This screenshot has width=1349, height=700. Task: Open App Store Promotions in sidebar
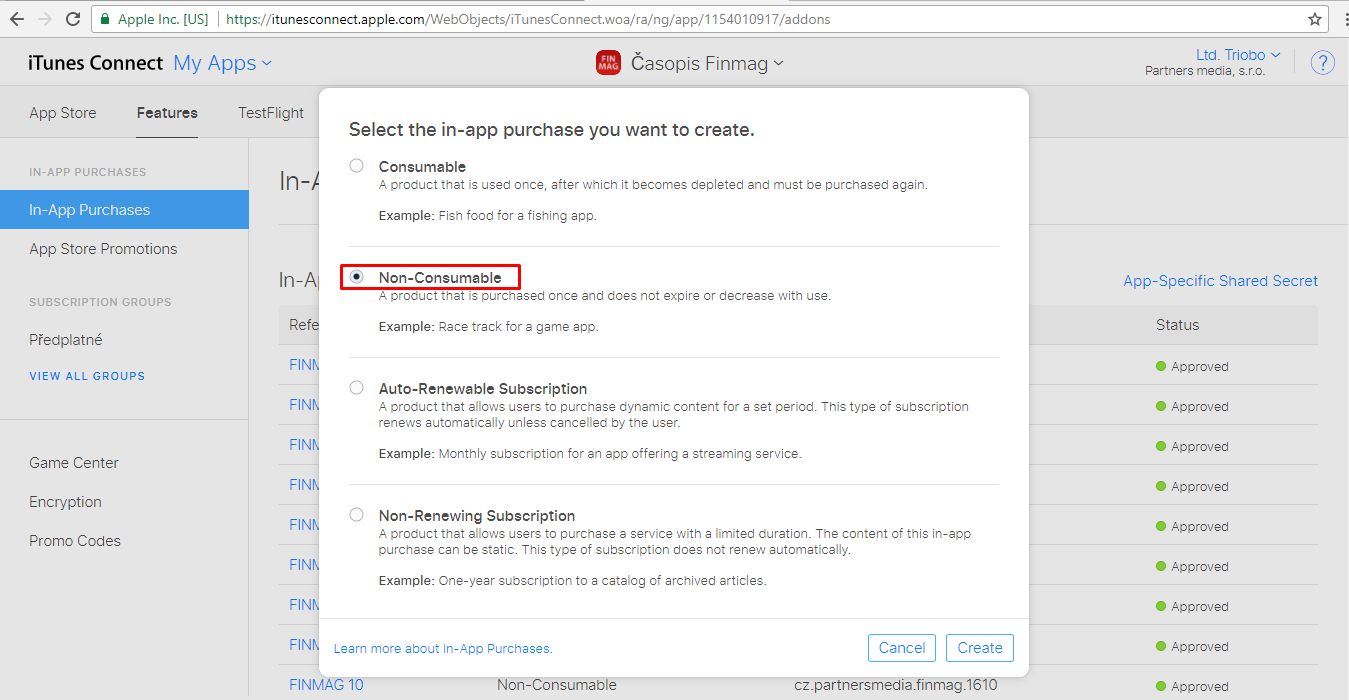click(x=103, y=249)
